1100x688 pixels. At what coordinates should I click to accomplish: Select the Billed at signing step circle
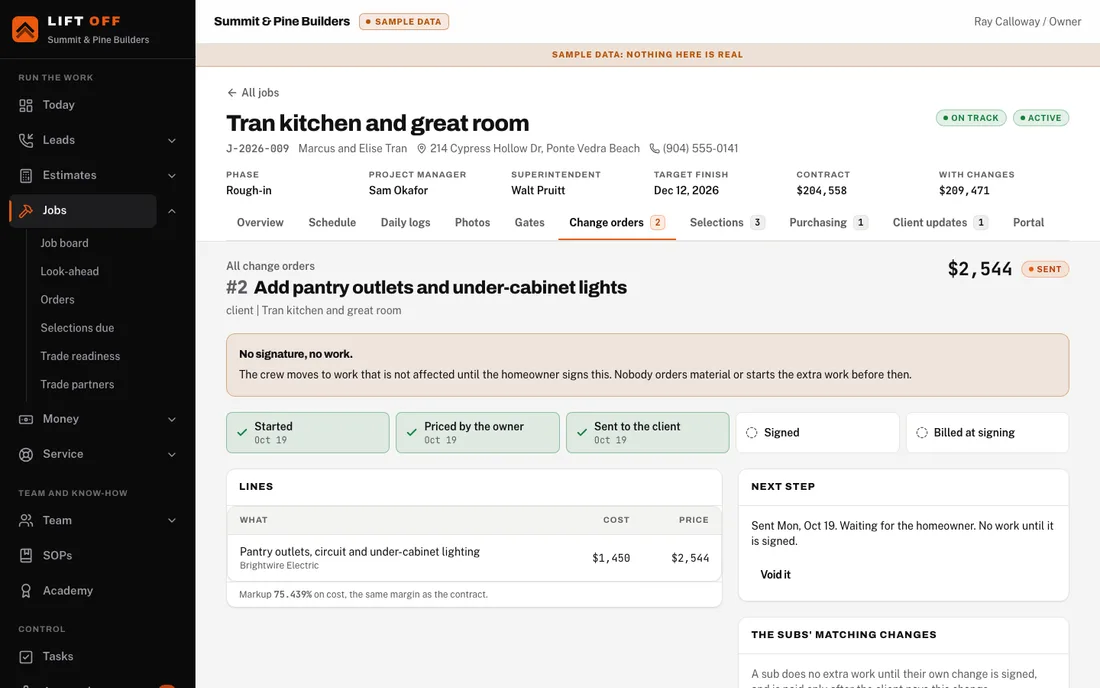point(922,433)
